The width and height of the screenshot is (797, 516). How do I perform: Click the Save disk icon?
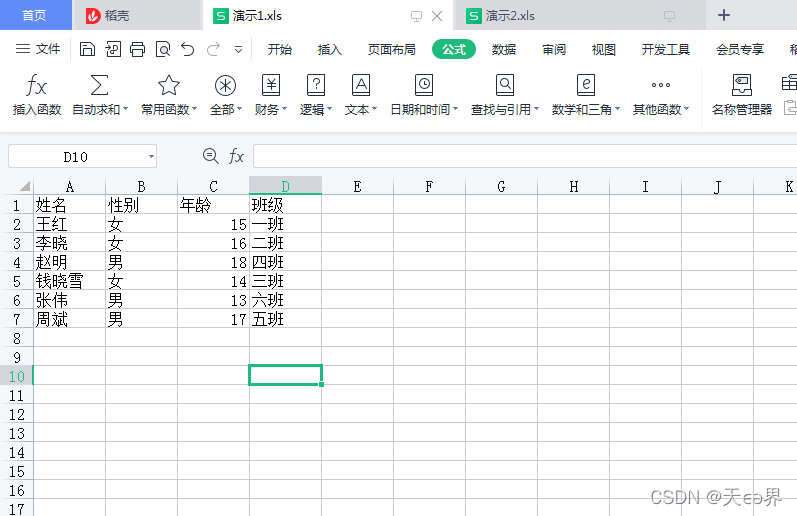click(x=87, y=49)
